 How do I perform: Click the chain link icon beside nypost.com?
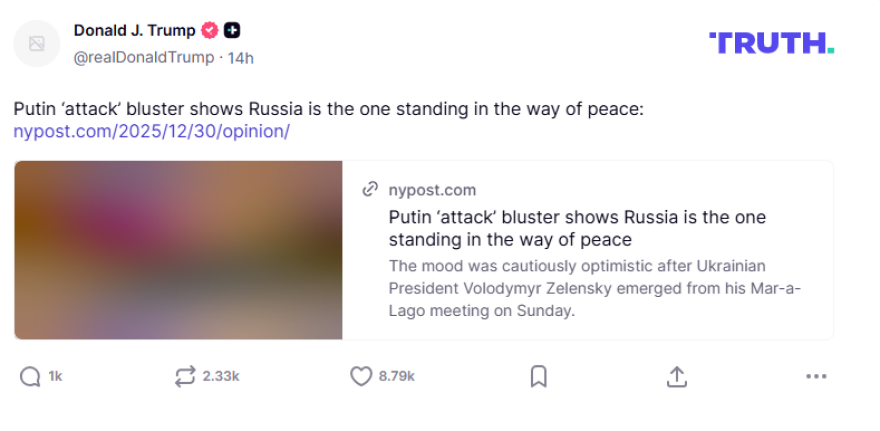370,189
